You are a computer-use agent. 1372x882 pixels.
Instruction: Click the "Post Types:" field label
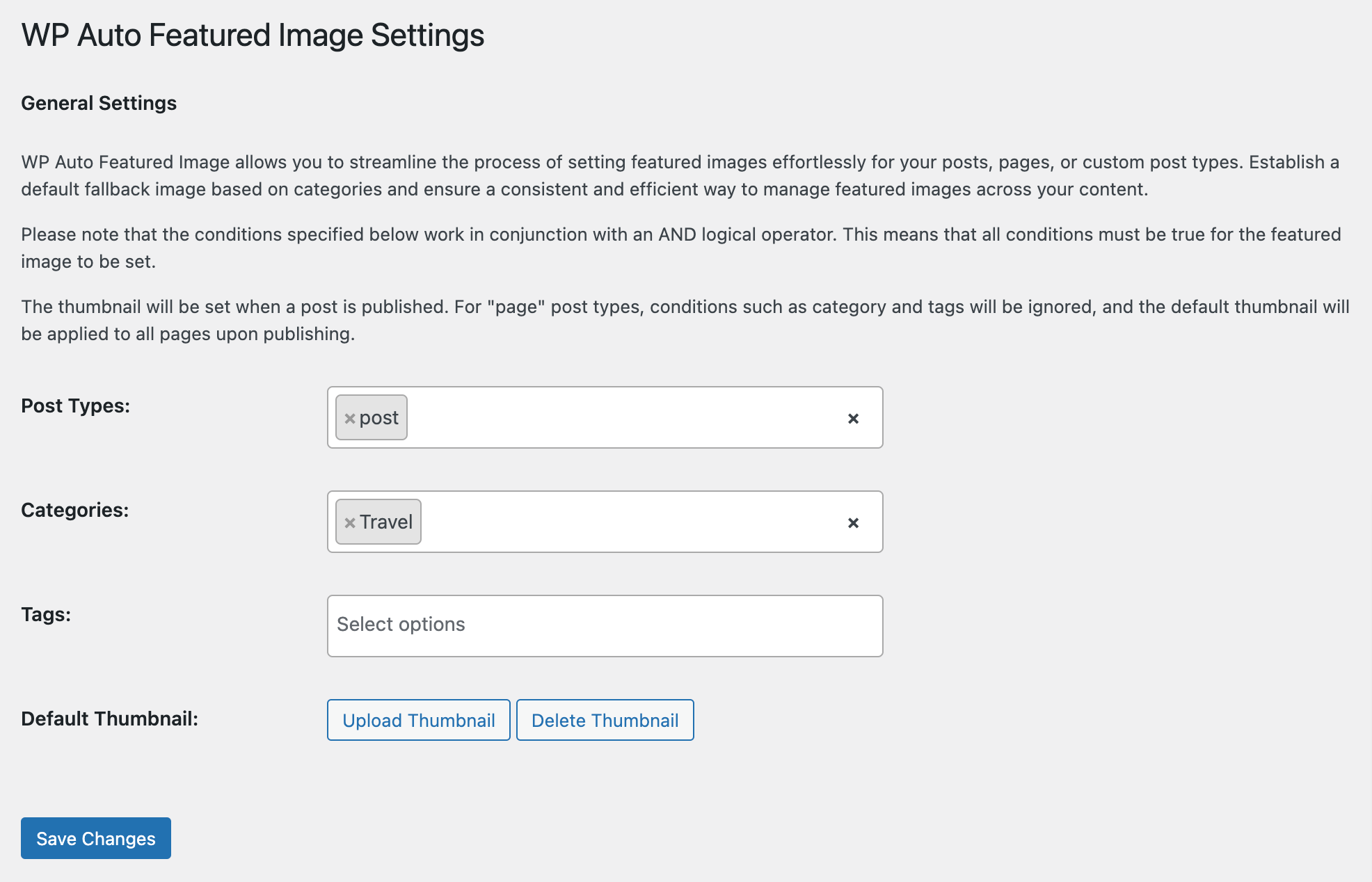click(76, 406)
